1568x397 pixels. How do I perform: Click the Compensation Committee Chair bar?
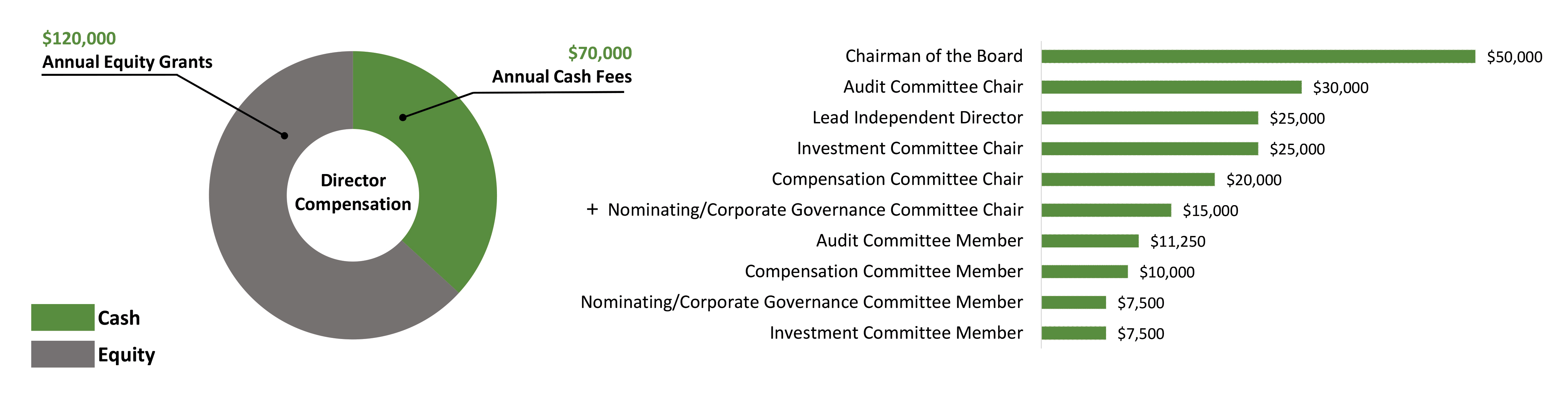1127,180
